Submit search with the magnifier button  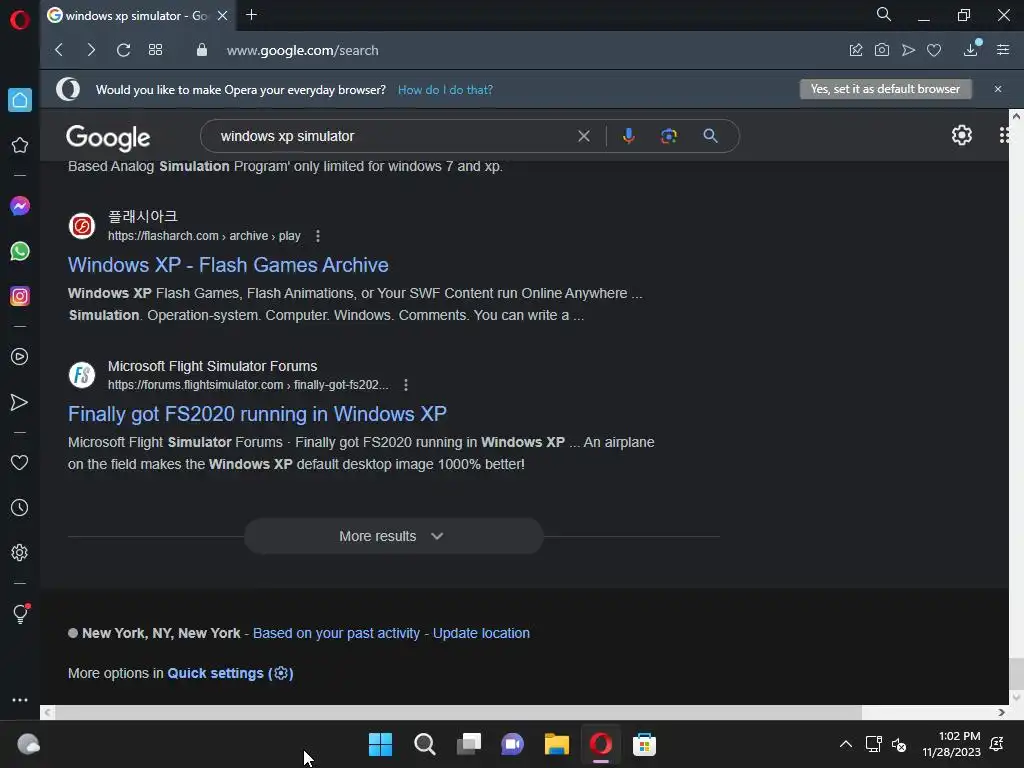(711, 136)
